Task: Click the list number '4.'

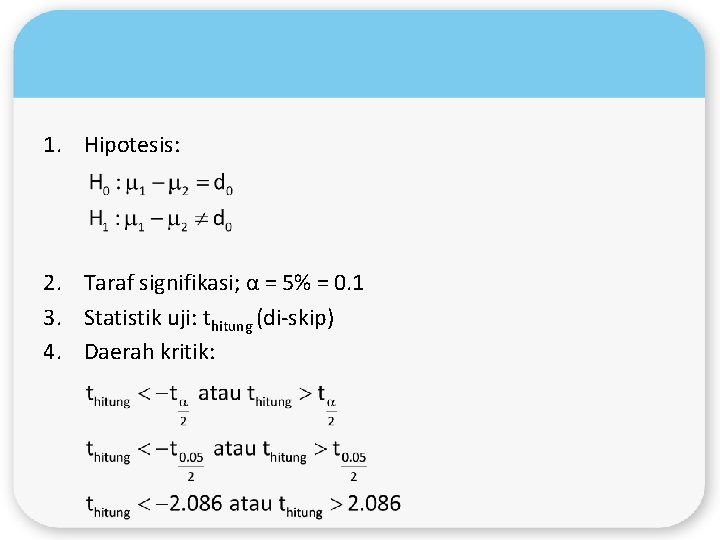Action: (54, 352)
